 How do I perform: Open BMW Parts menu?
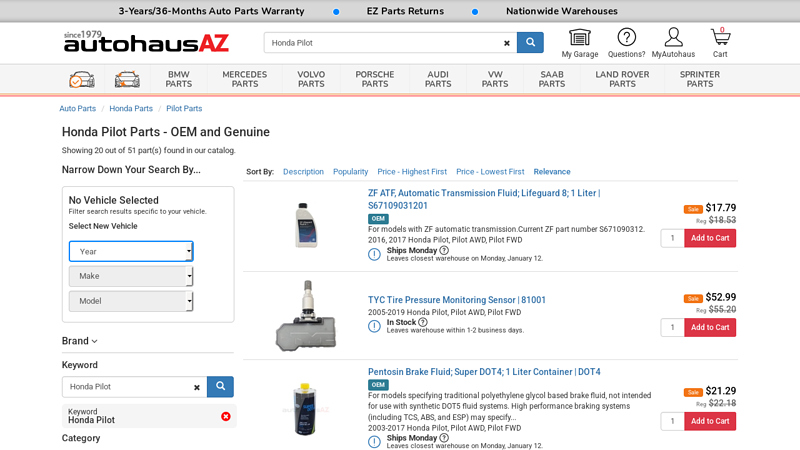coord(179,79)
